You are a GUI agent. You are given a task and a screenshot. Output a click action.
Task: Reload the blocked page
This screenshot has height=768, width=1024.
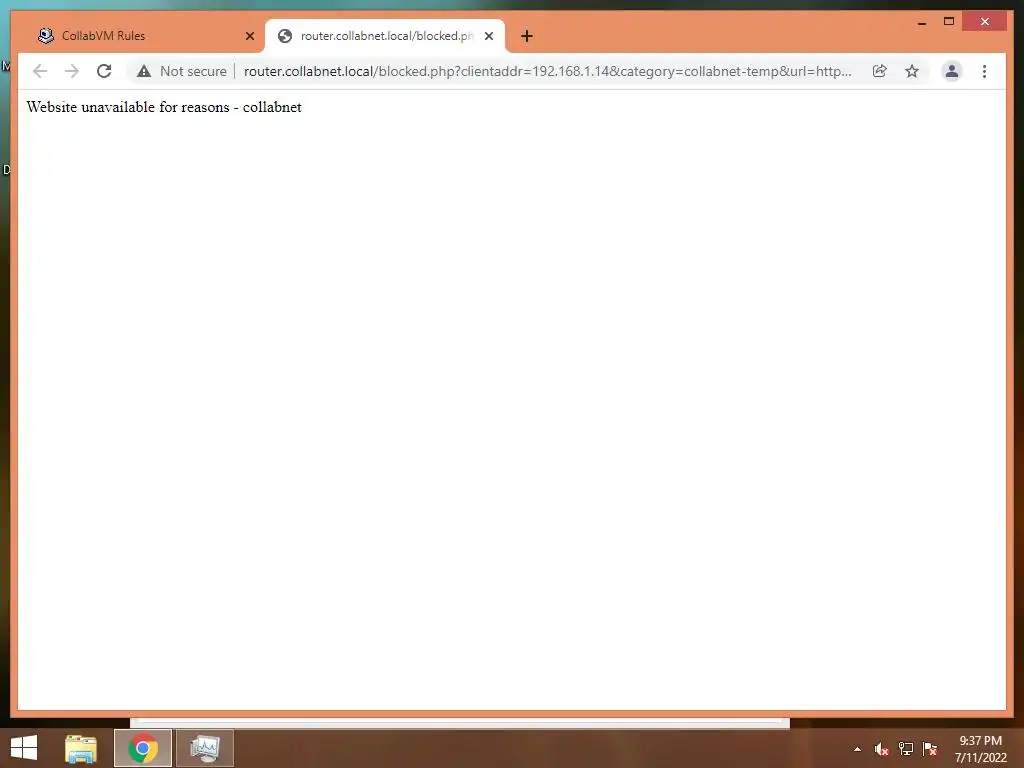click(x=104, y=71)
